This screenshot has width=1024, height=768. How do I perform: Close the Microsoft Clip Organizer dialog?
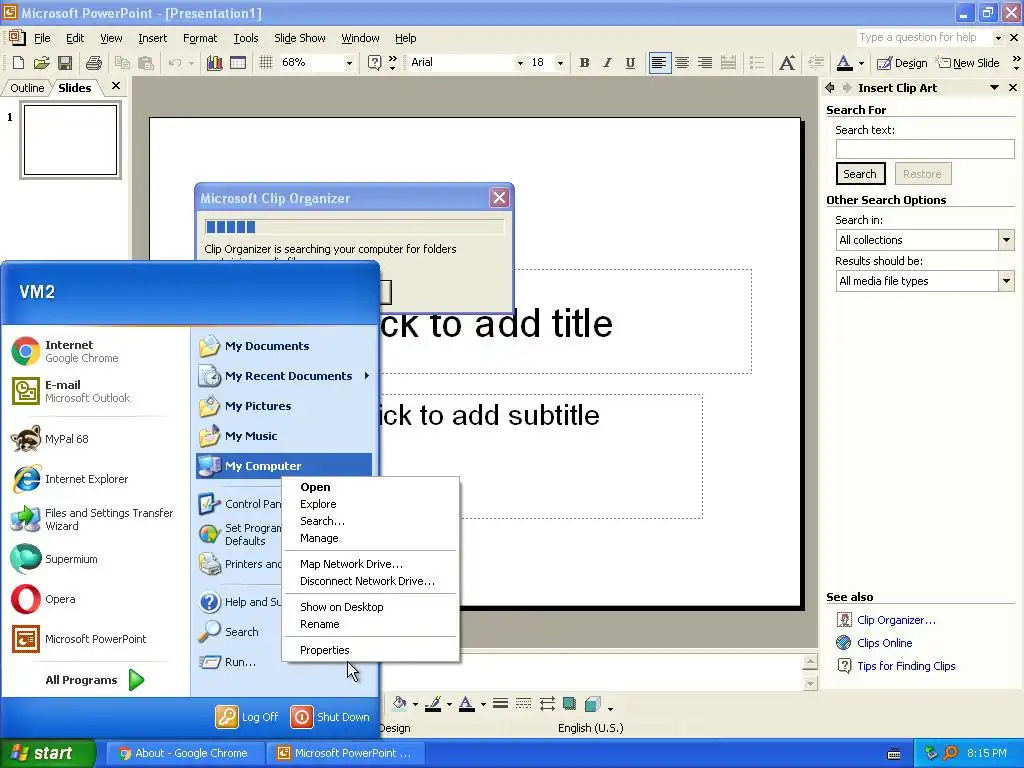(500, 197)
